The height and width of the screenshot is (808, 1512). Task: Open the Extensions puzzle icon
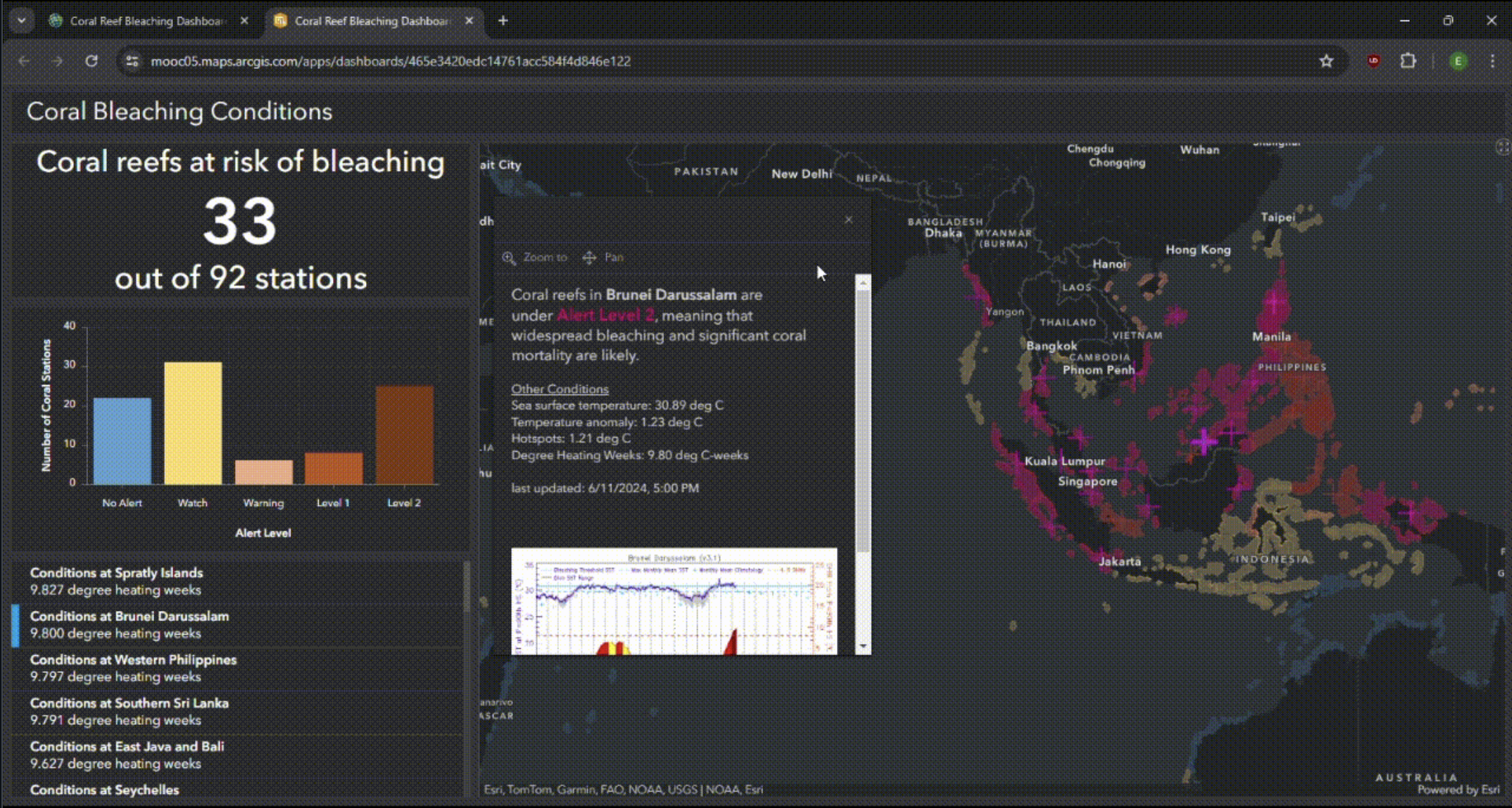point(1408,61)
